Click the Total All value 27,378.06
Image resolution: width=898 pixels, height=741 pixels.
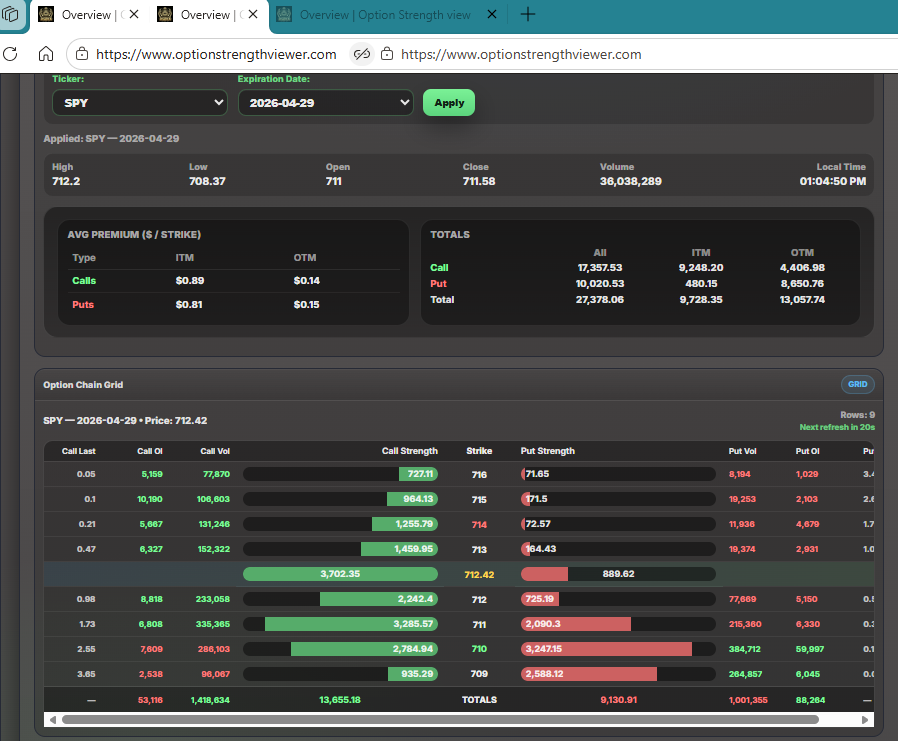point(600,299)
